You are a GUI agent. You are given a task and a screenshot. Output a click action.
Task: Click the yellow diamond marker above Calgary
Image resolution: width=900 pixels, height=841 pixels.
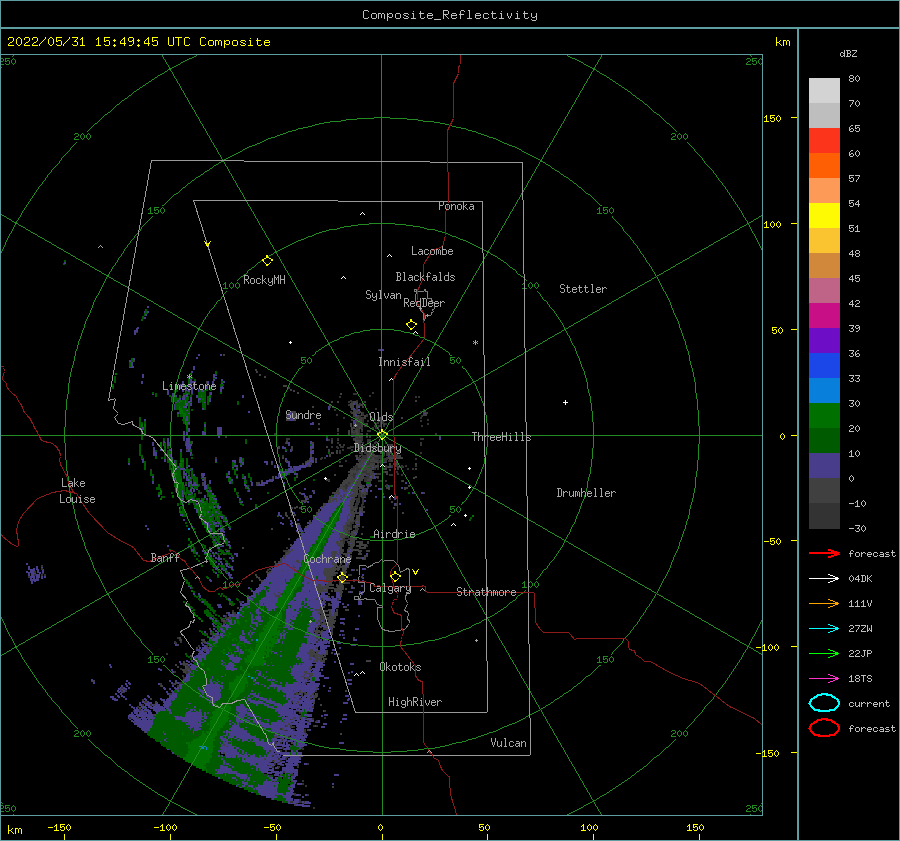[395, 576]
